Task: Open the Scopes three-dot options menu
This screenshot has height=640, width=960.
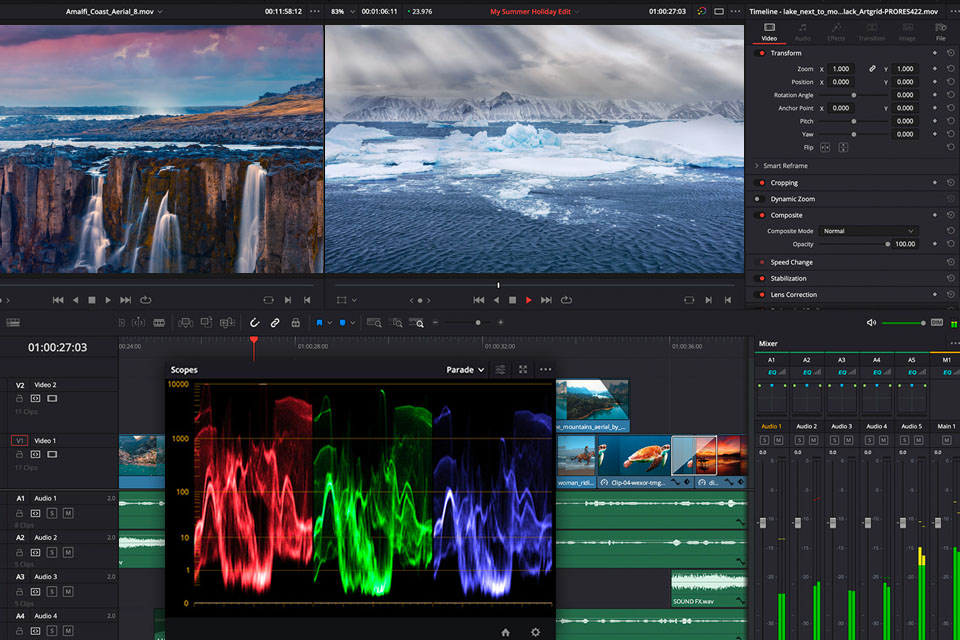Action: coord(546,370)
